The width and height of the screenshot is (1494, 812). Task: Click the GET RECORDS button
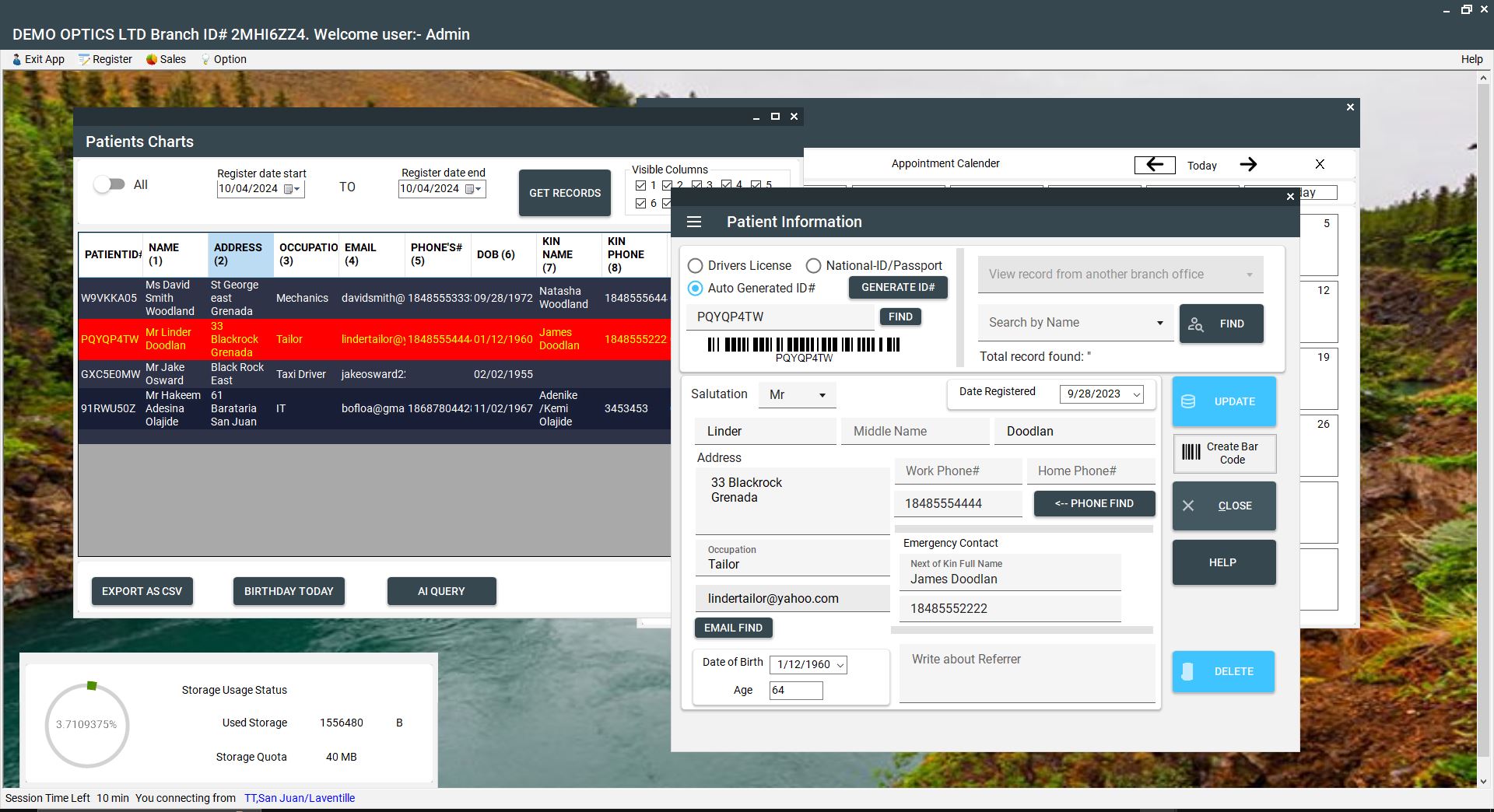tap(565, 193)
